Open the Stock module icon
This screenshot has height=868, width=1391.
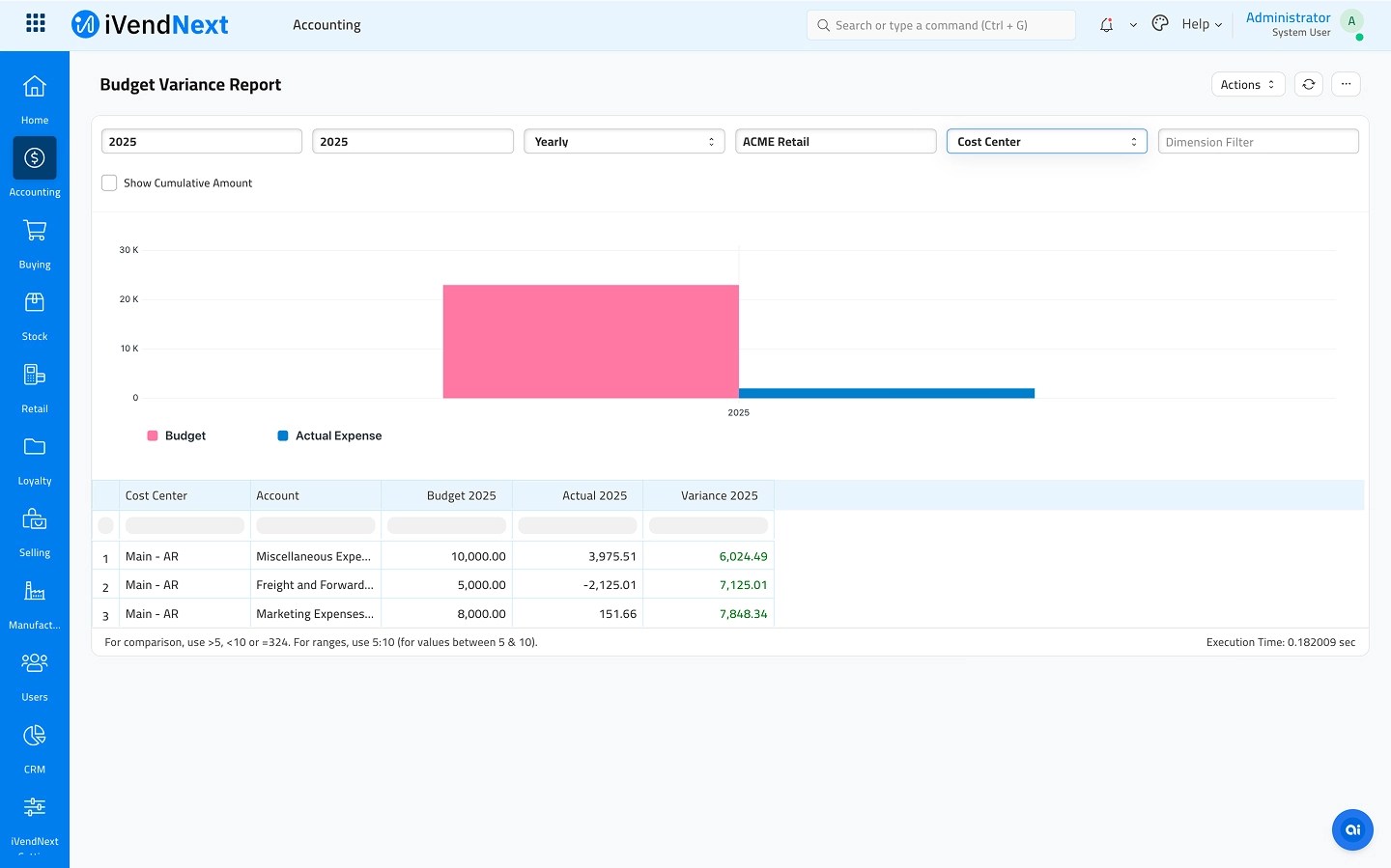(35, 302)
